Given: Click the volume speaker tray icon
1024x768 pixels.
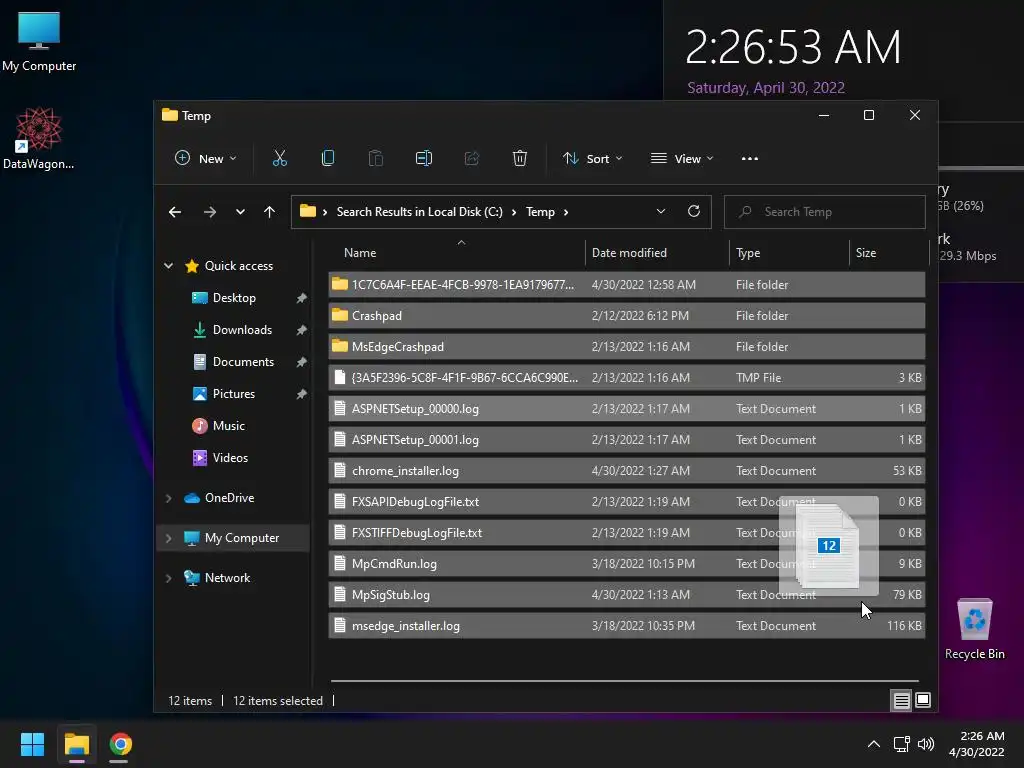Looking at the screenshot, I should [x=925, y=744].
